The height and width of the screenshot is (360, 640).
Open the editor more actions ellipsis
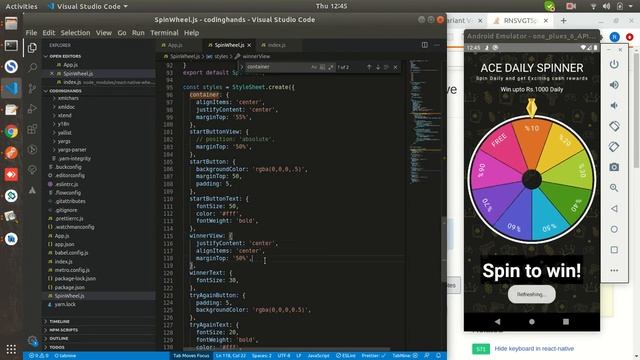point(437,45)
